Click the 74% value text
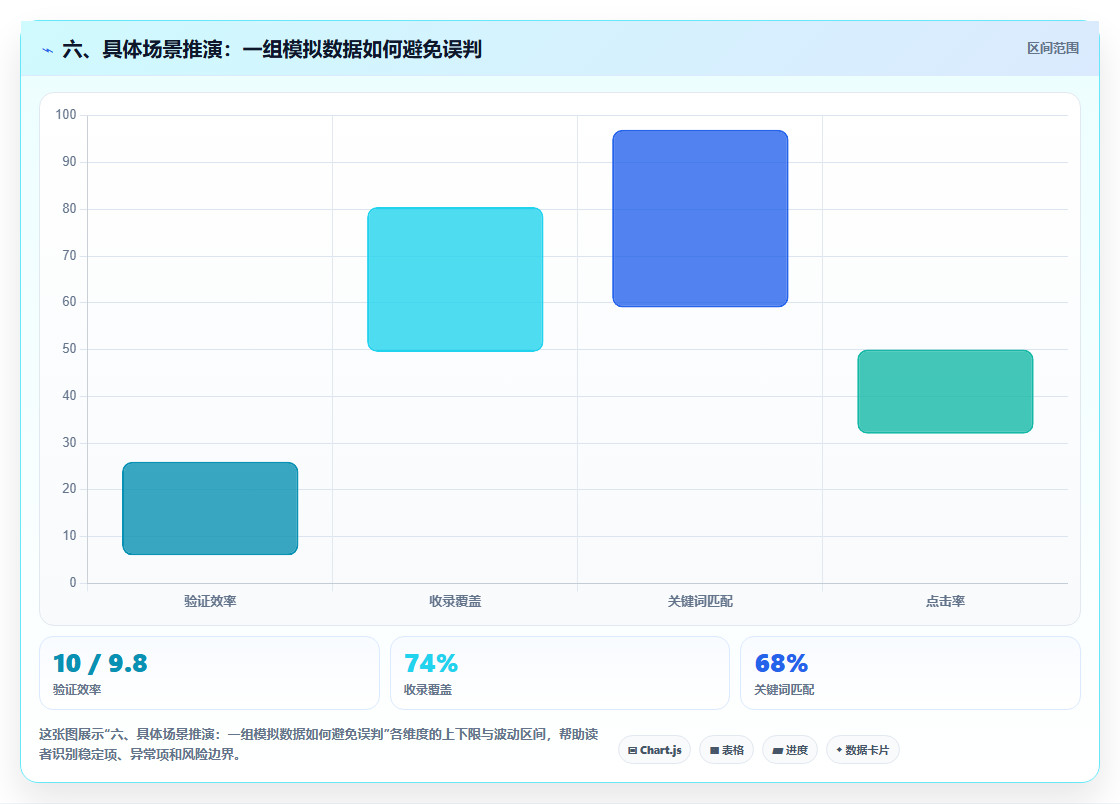Screen dimensions: 1120x804 pos(431,663)
